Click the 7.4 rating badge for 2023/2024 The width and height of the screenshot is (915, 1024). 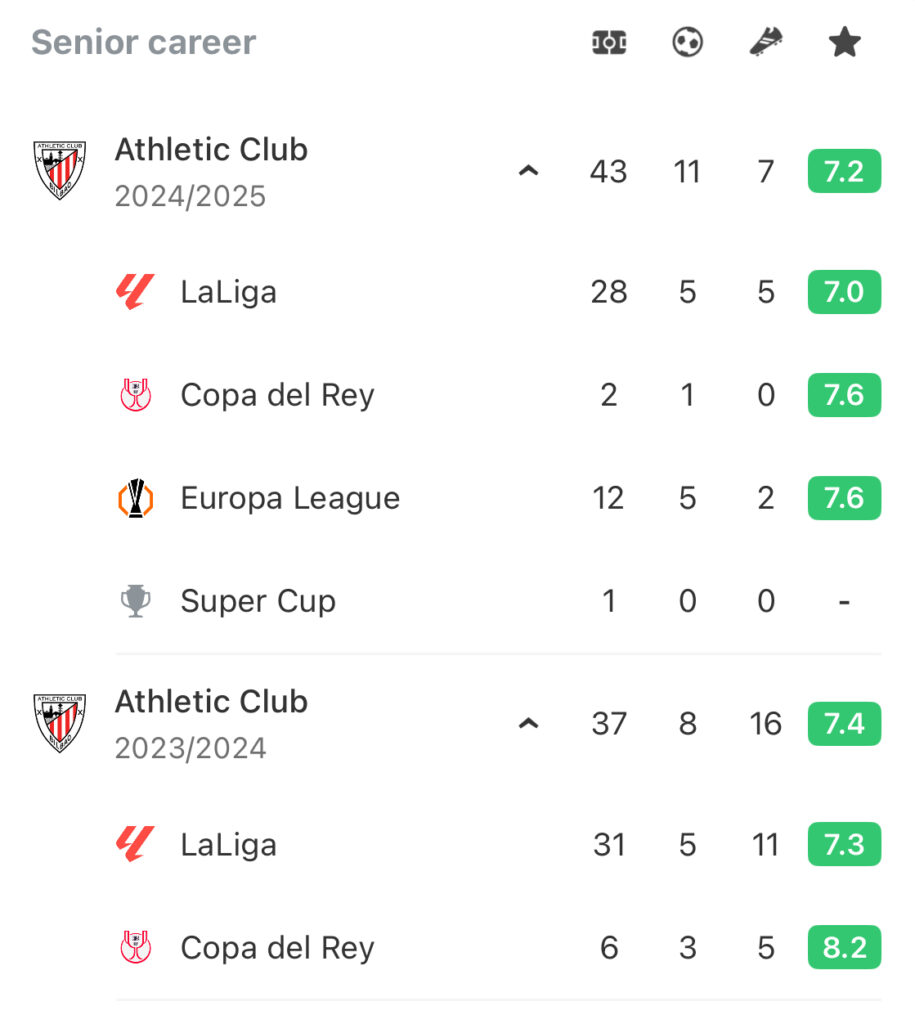[x=844, y=724]
